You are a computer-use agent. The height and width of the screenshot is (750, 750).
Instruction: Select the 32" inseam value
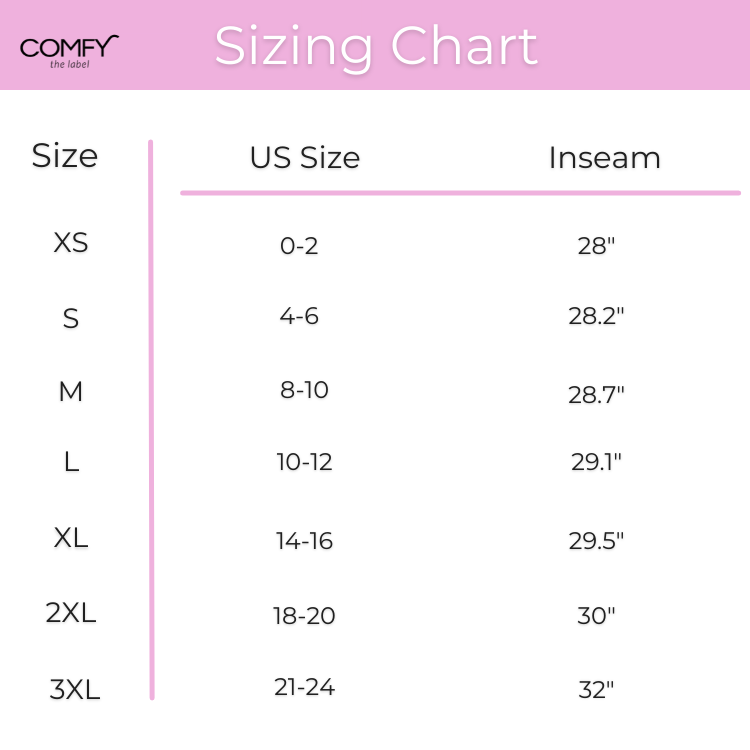pyautogui.click(x=596, y=690)
